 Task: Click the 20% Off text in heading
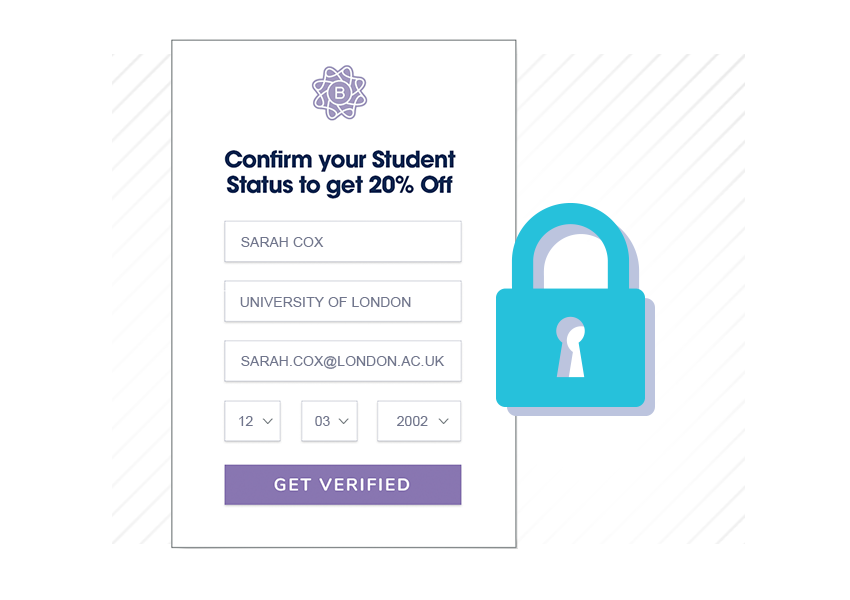pyautogui.click(x=410, y=185)
